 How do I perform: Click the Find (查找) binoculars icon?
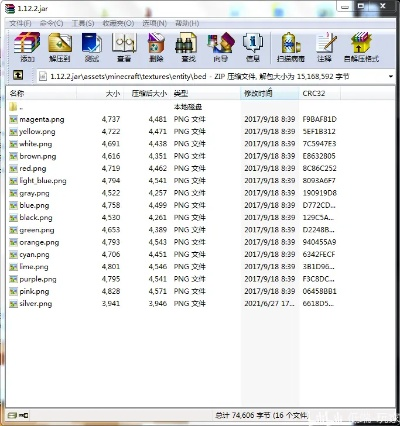click(x=186, y=43)
